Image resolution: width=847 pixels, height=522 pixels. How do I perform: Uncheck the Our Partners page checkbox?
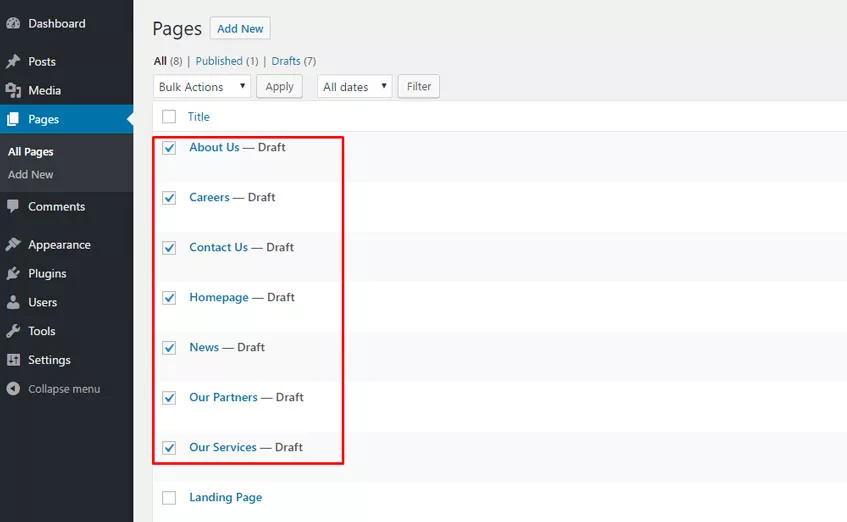click(169, 398)
